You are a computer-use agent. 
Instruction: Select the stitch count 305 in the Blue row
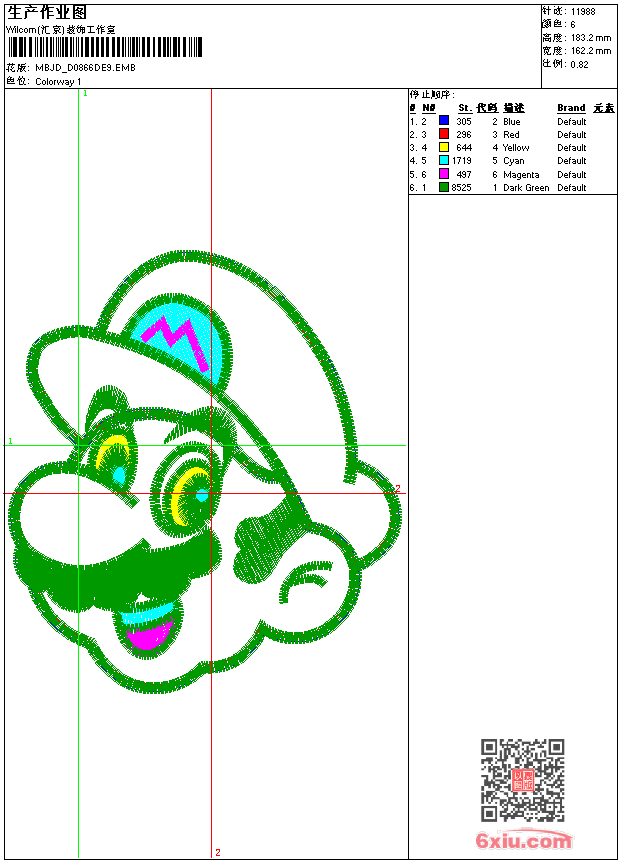pos(464,122)
